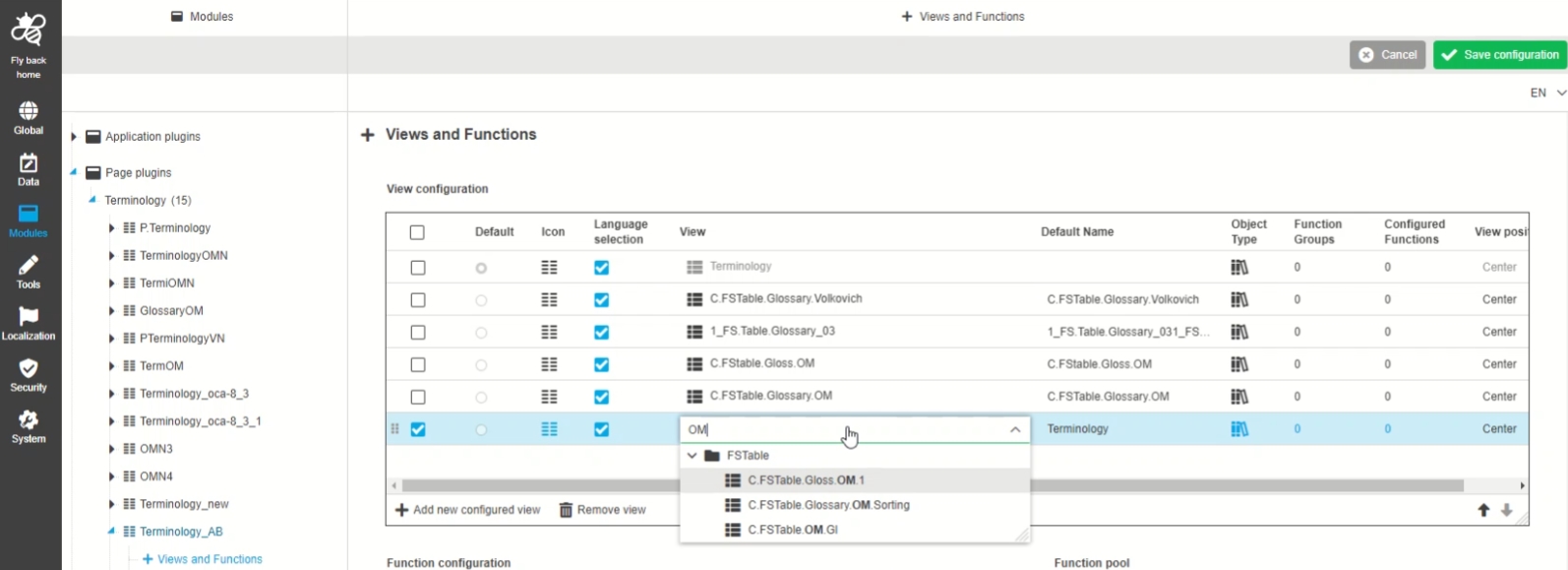The height and width of the screenshot is (570, 1568).
Task: Select C.FSTable.Glossary.OM.Sorting from dropdown list
Action: (828, 505)
